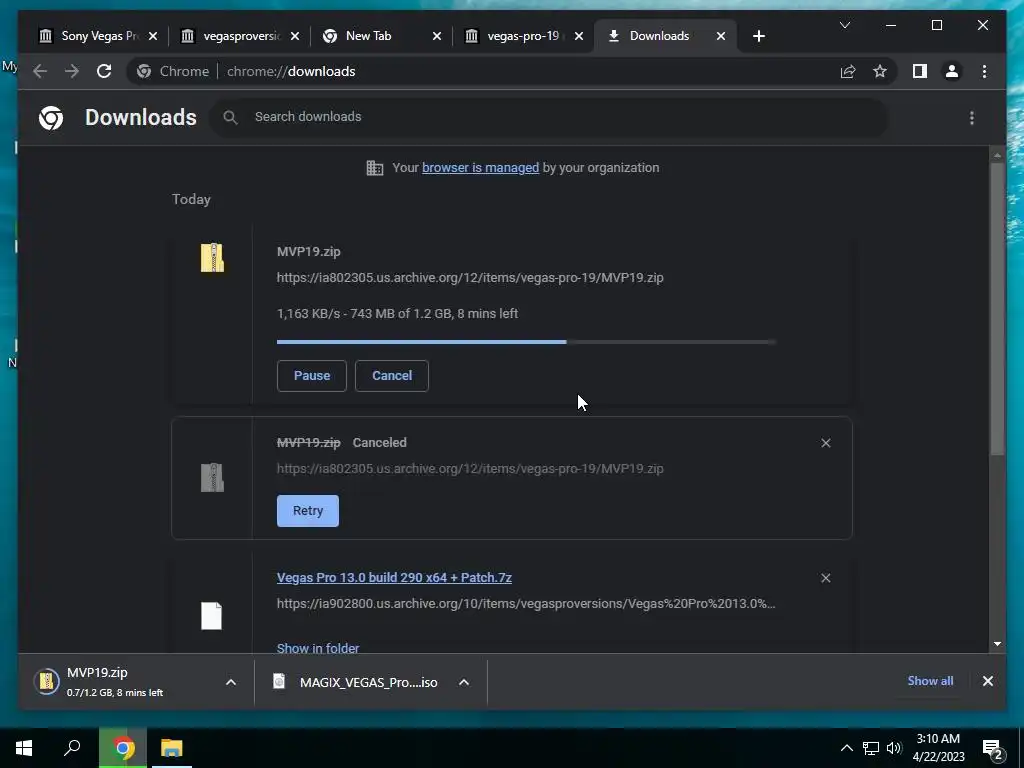Click in the Search downloads field
The height and width of the screenshot is (768, 1024).
click(x=549, y=118)
